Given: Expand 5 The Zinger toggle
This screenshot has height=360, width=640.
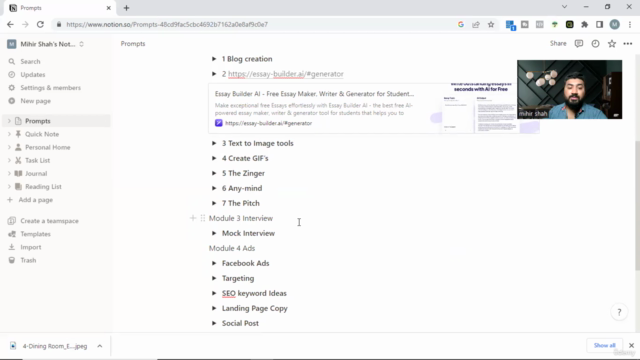Looking at the screenshot, I should [214, 173].
